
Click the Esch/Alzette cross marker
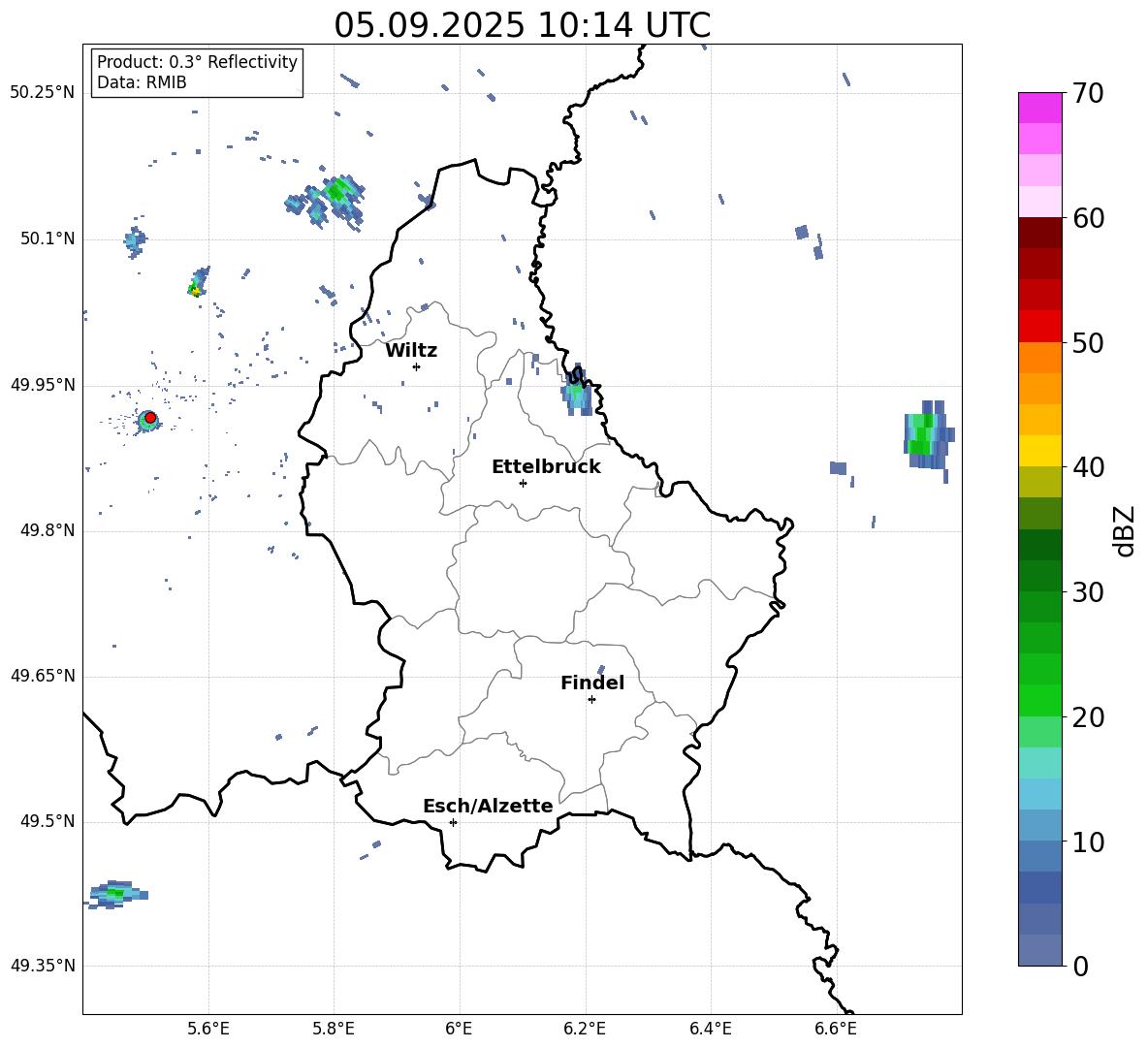tap(453, 822)
